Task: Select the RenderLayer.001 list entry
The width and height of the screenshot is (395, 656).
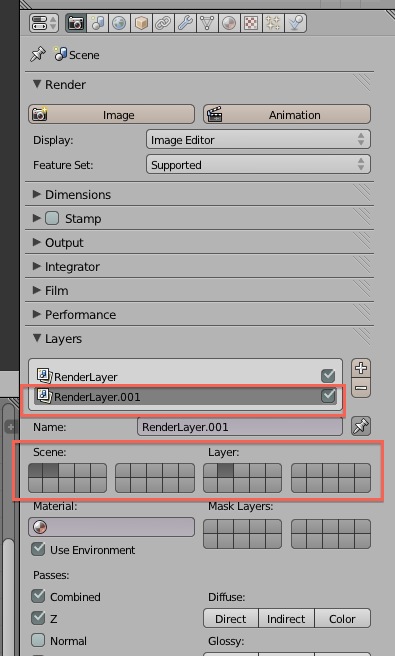Action: [x=185, y=396]
